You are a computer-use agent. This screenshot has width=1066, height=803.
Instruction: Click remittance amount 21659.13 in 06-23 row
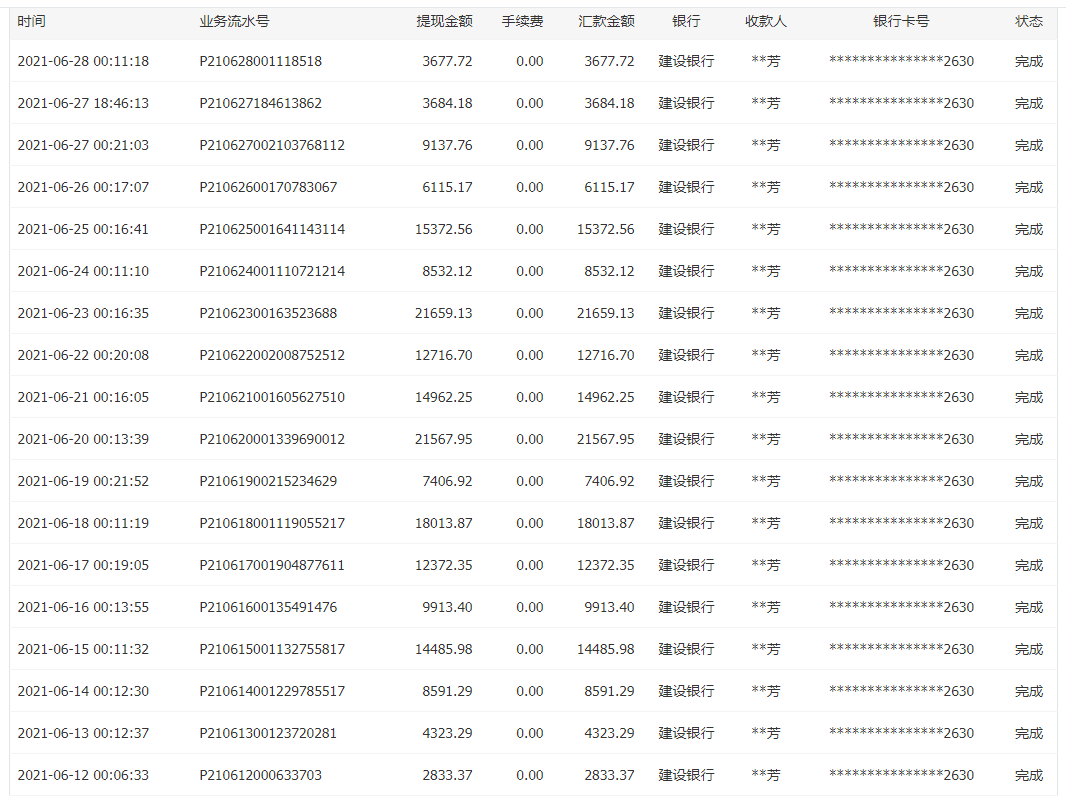coord(606,313)
